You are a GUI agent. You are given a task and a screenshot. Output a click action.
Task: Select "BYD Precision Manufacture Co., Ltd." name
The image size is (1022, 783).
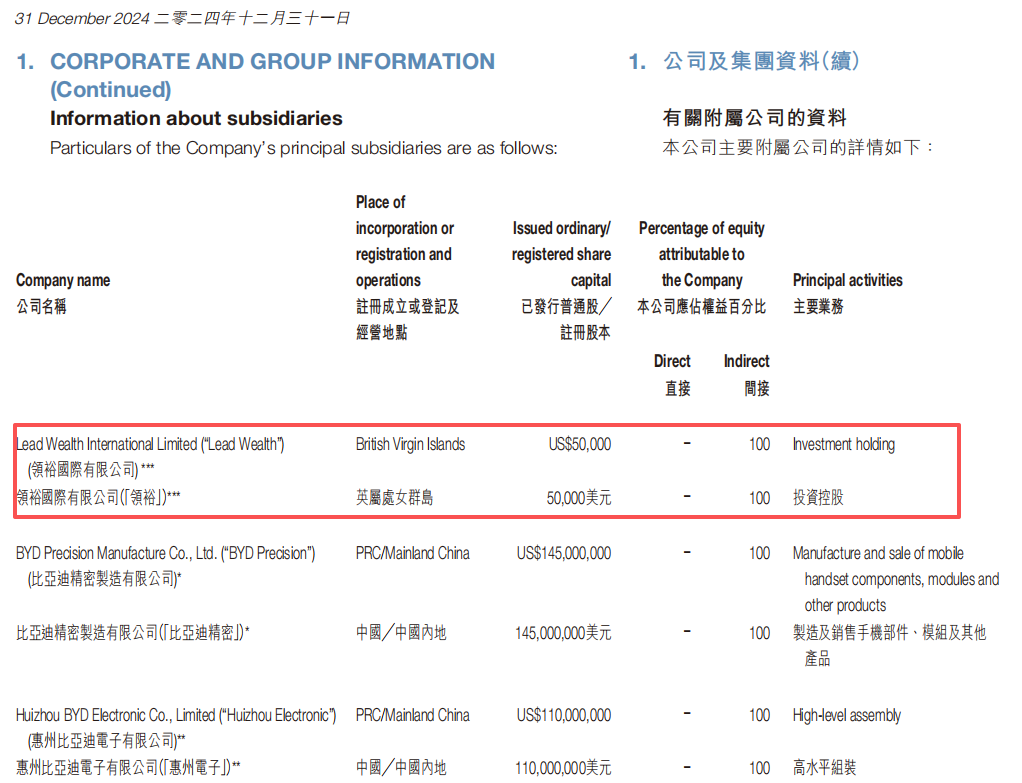(116, 553)
